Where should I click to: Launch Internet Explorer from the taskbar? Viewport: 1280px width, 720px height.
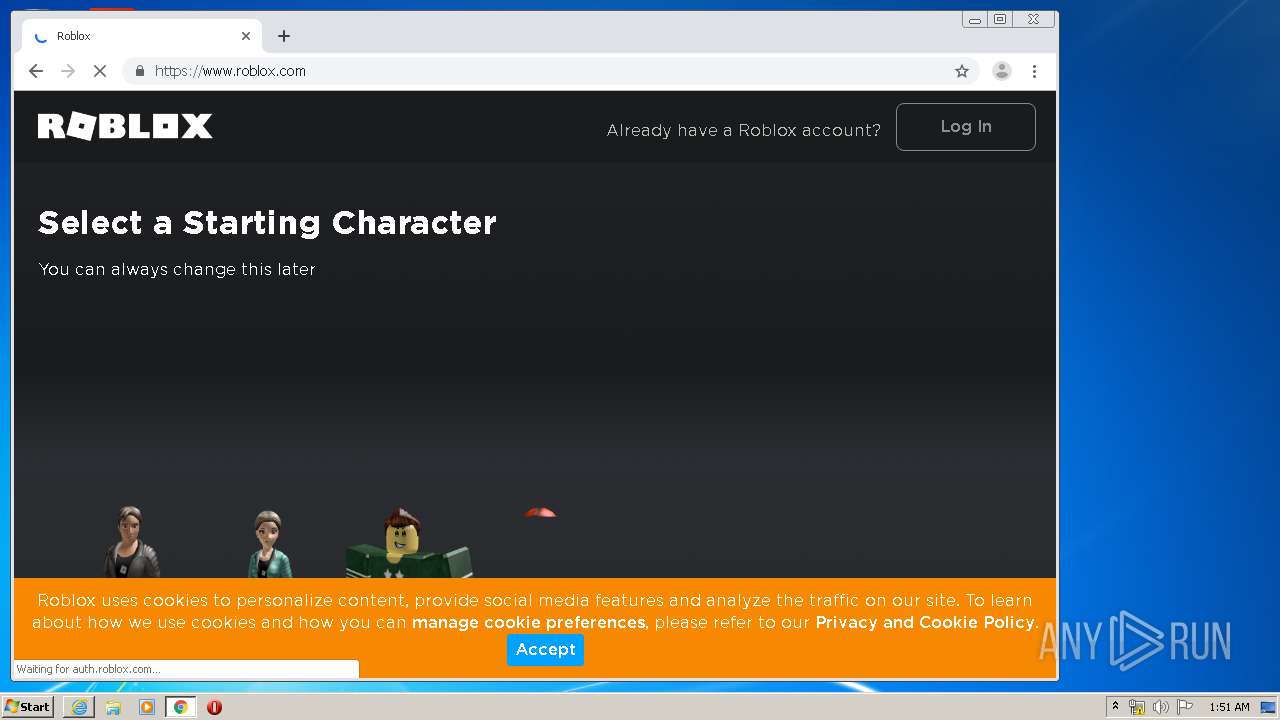click(79, 707)
